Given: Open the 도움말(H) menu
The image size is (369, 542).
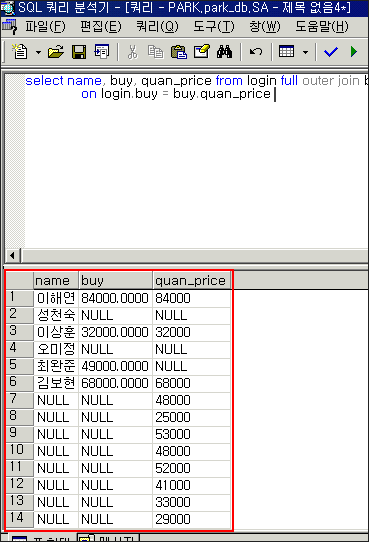Looking at the screenshot, I should (x=322, y=27).
